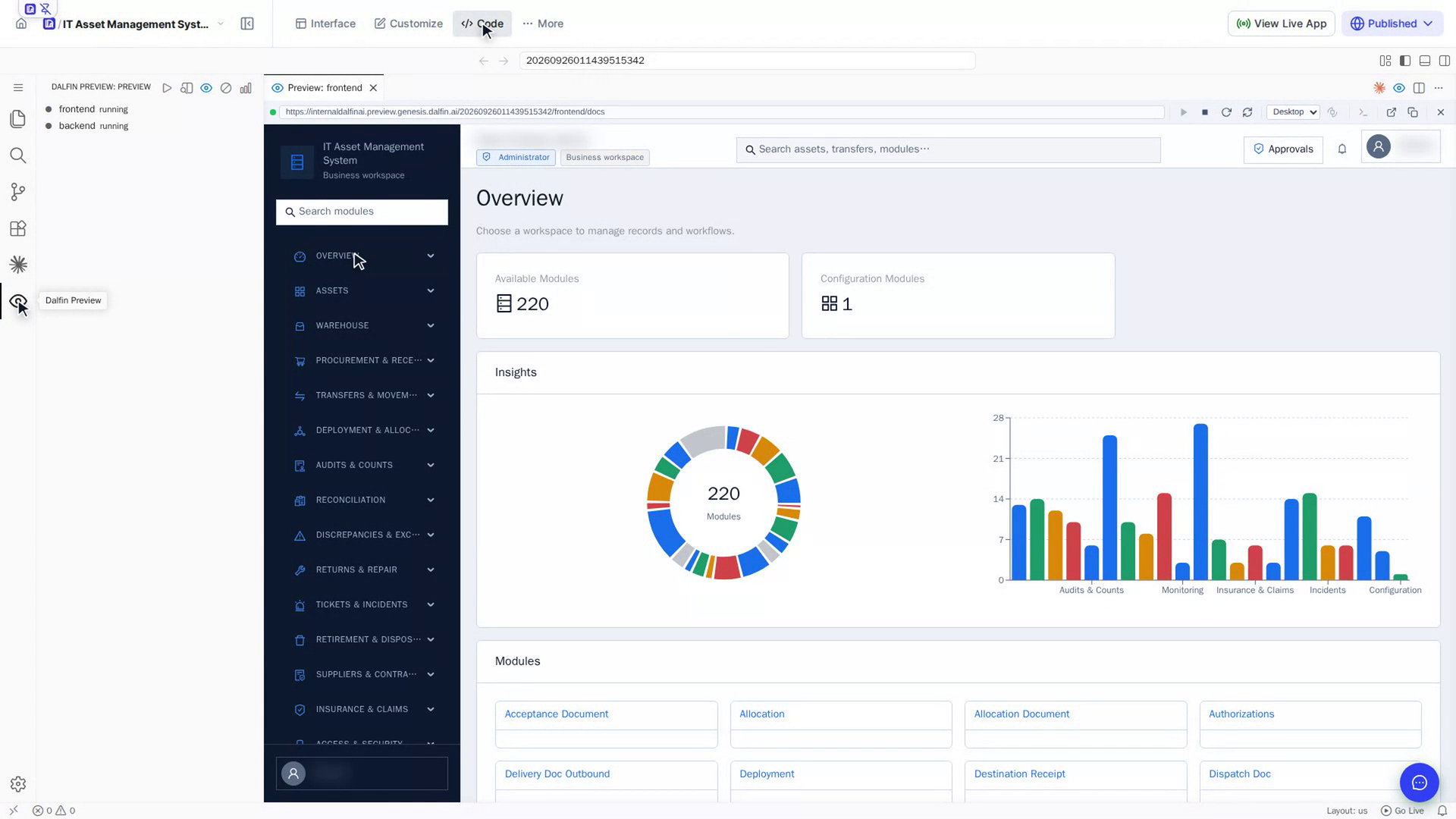Focus the Search modules field
Screen dimensions: 1456x819
point(362,212)
